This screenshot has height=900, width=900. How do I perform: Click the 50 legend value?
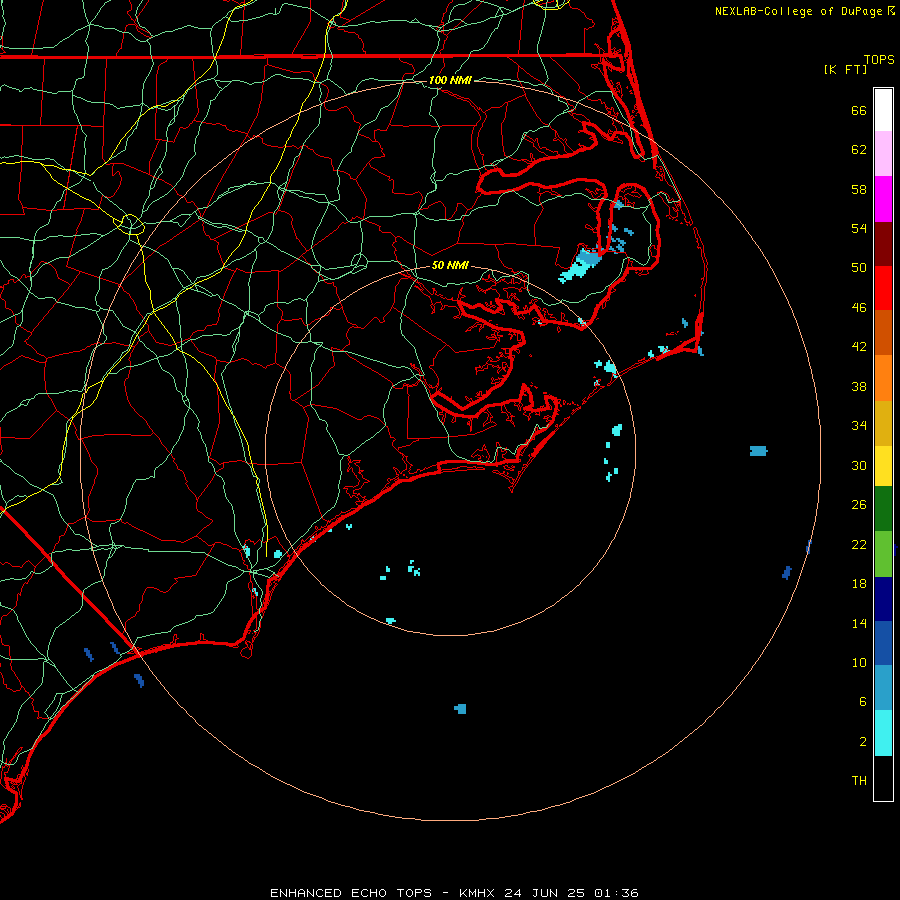coord(859,268)
